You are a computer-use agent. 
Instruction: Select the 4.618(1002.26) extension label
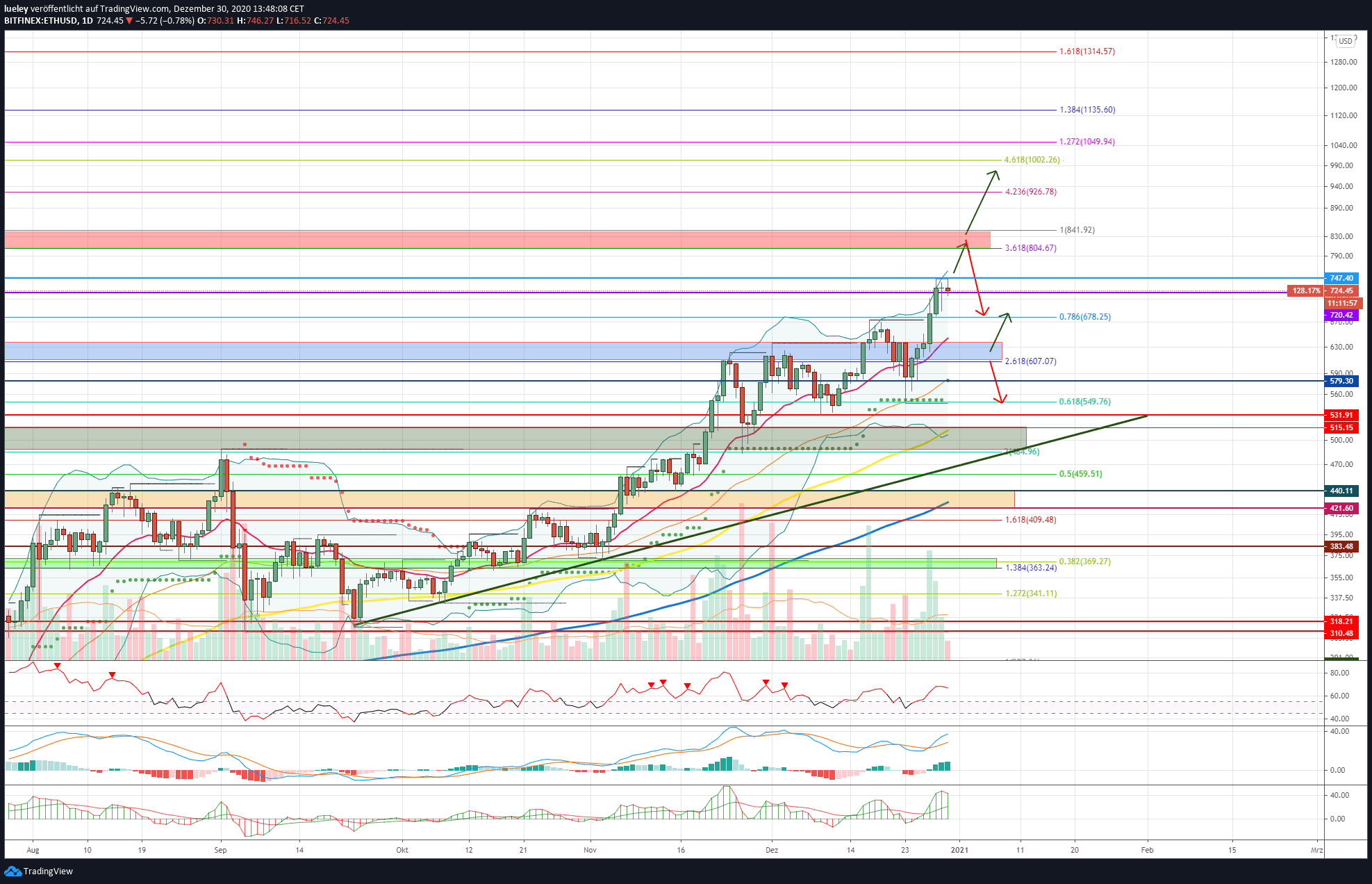1032,160
